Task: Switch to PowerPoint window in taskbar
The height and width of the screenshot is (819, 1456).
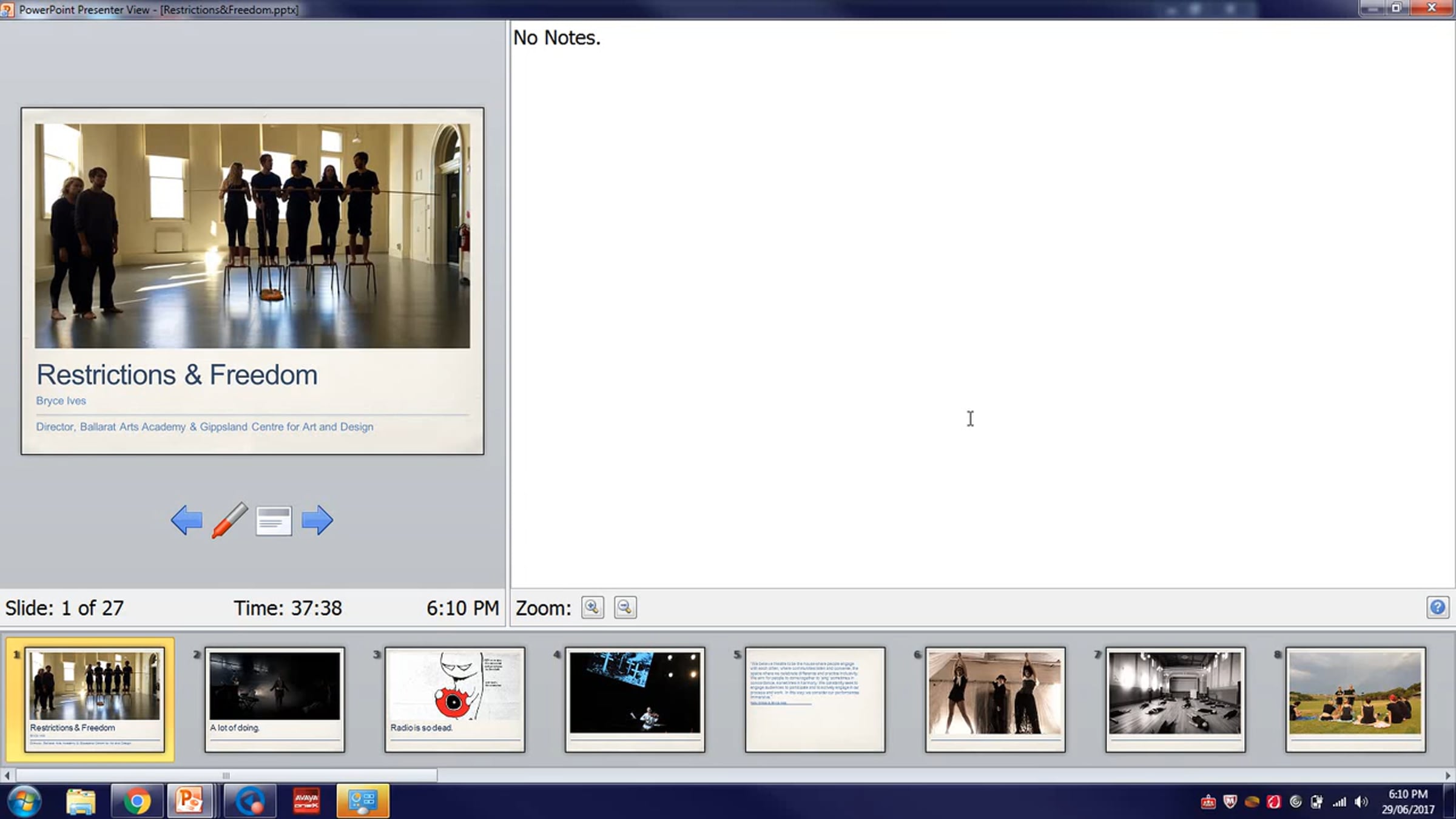Action: point(189,801)
